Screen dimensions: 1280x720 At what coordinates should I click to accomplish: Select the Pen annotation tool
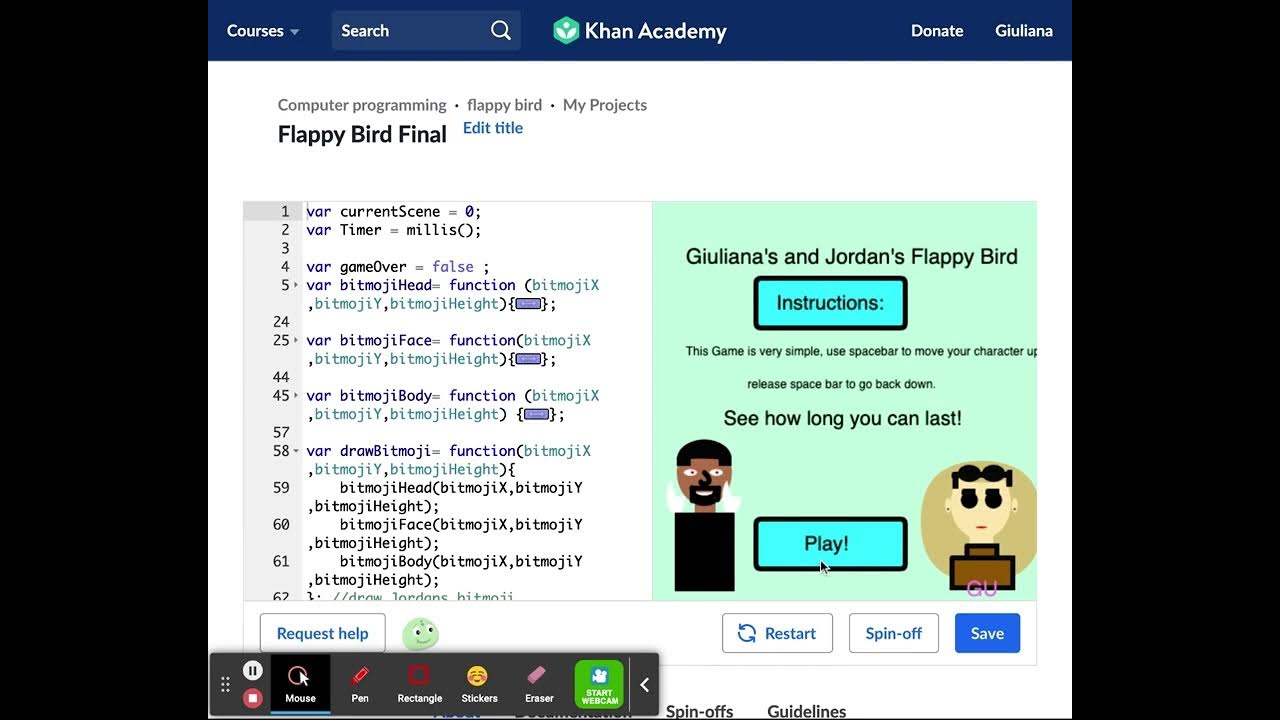tap(360, 684)
